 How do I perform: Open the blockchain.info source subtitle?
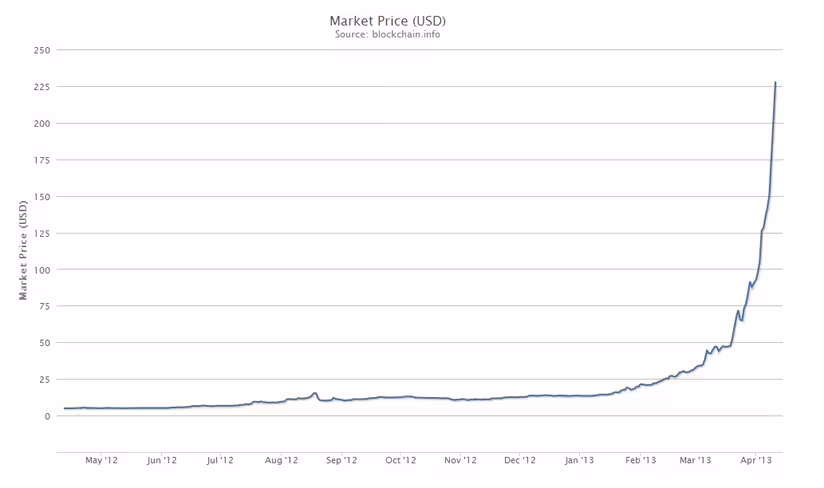387,35
